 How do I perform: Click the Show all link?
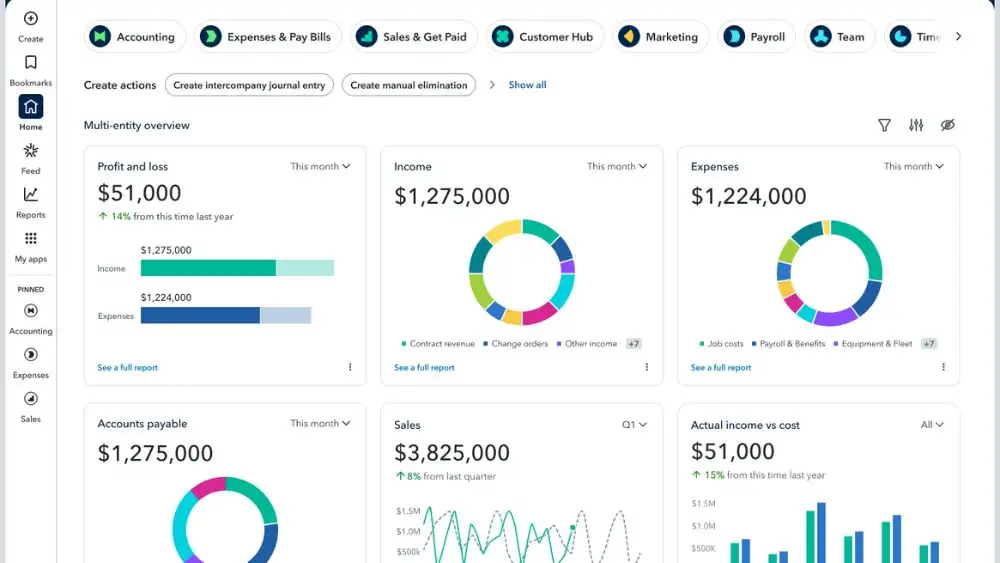click(x=527, y=85)
